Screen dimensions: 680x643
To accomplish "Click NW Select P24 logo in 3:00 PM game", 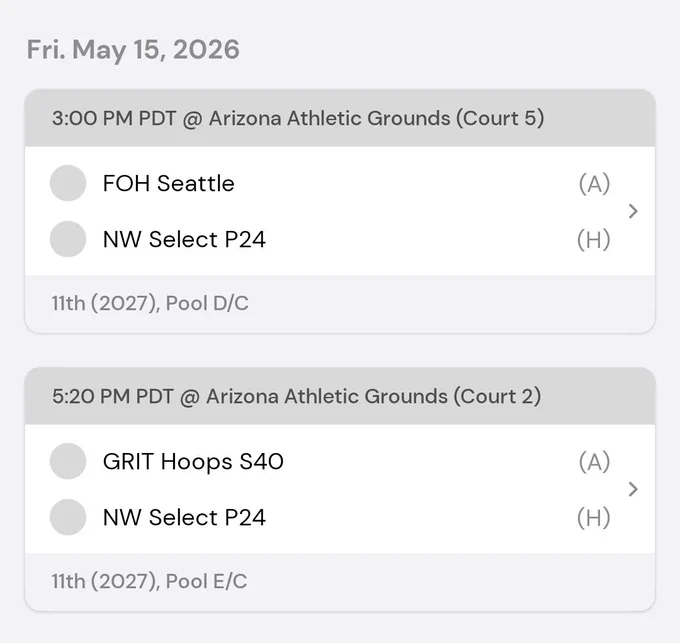I will (x=68, y=239).
